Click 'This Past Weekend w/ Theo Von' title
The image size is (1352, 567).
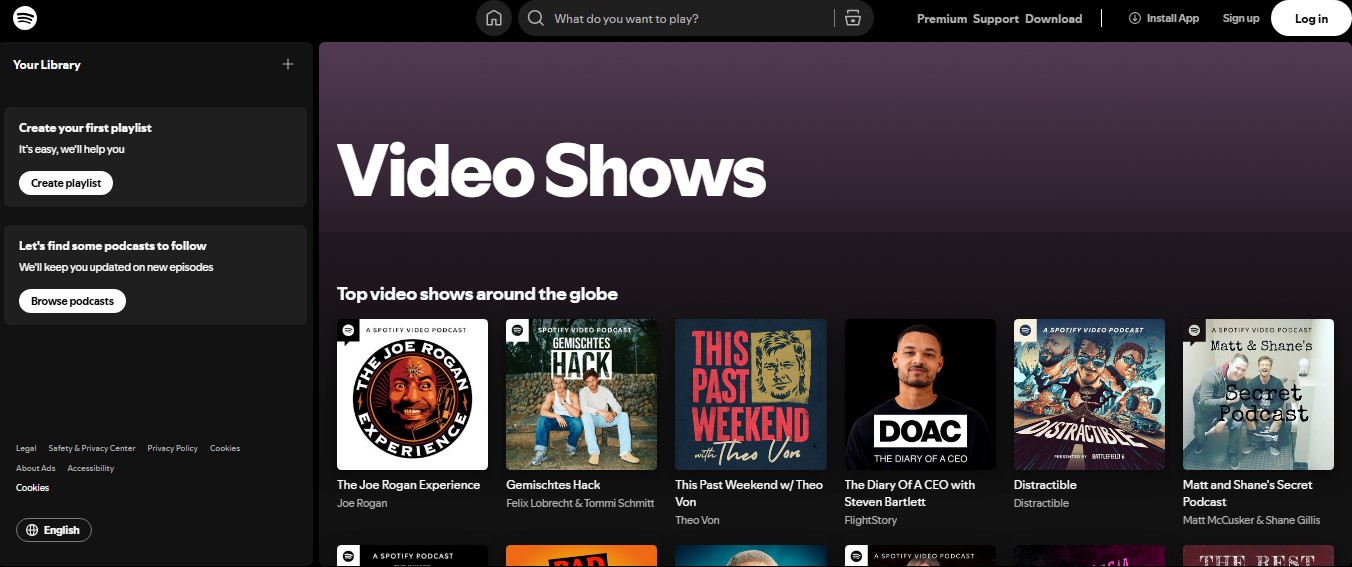click(749, 493)
